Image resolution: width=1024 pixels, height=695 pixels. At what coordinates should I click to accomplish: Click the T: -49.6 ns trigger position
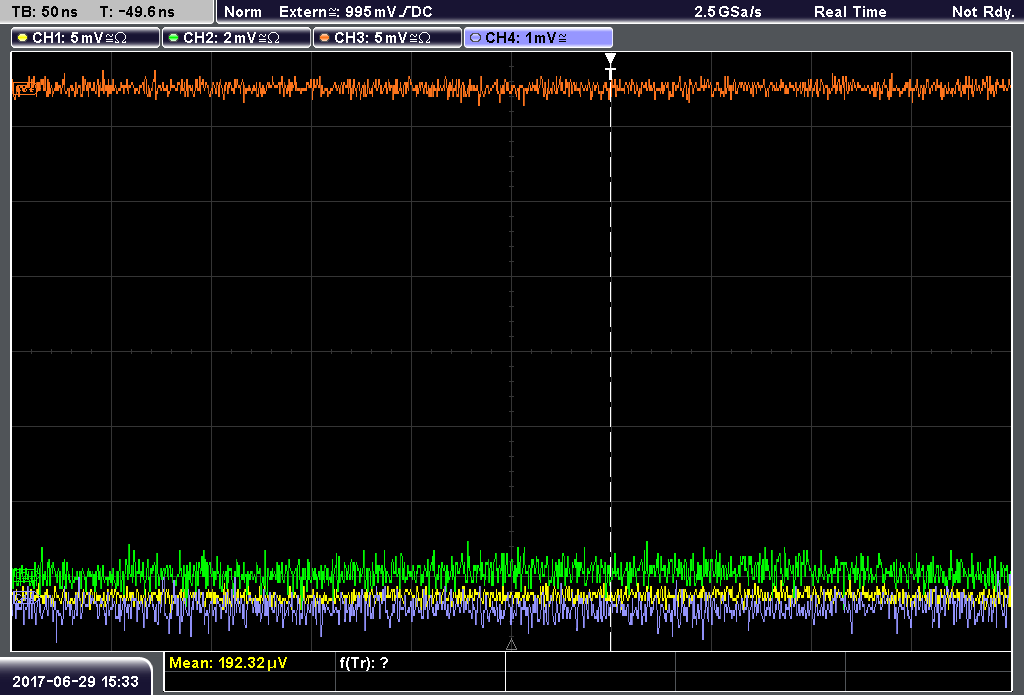pos(137,12)
